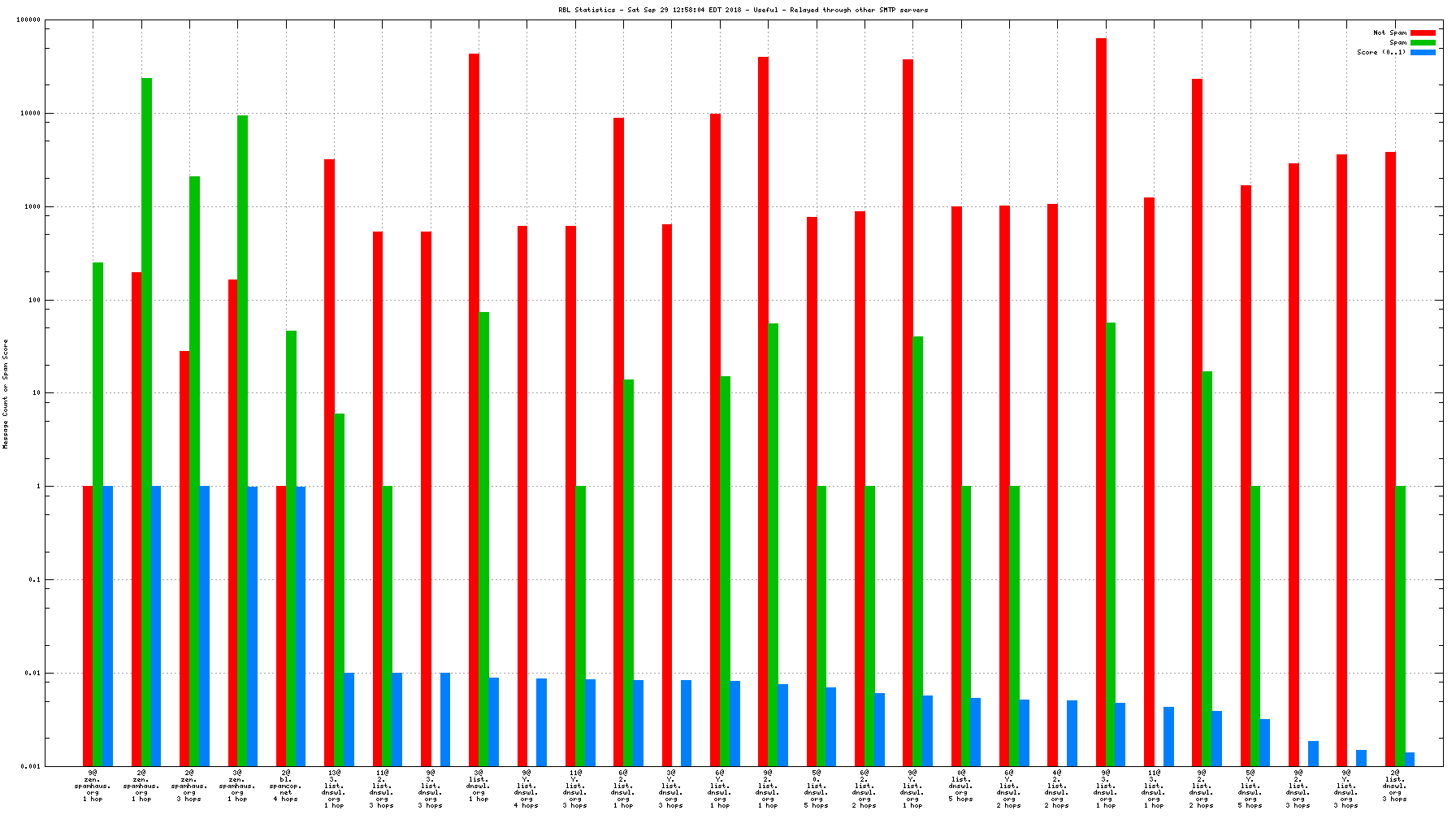The height and width of the screenshot is (819, 1456).
Task: Click the "Score (0..1)" legend label text
Action: [x=1380, y=52]
